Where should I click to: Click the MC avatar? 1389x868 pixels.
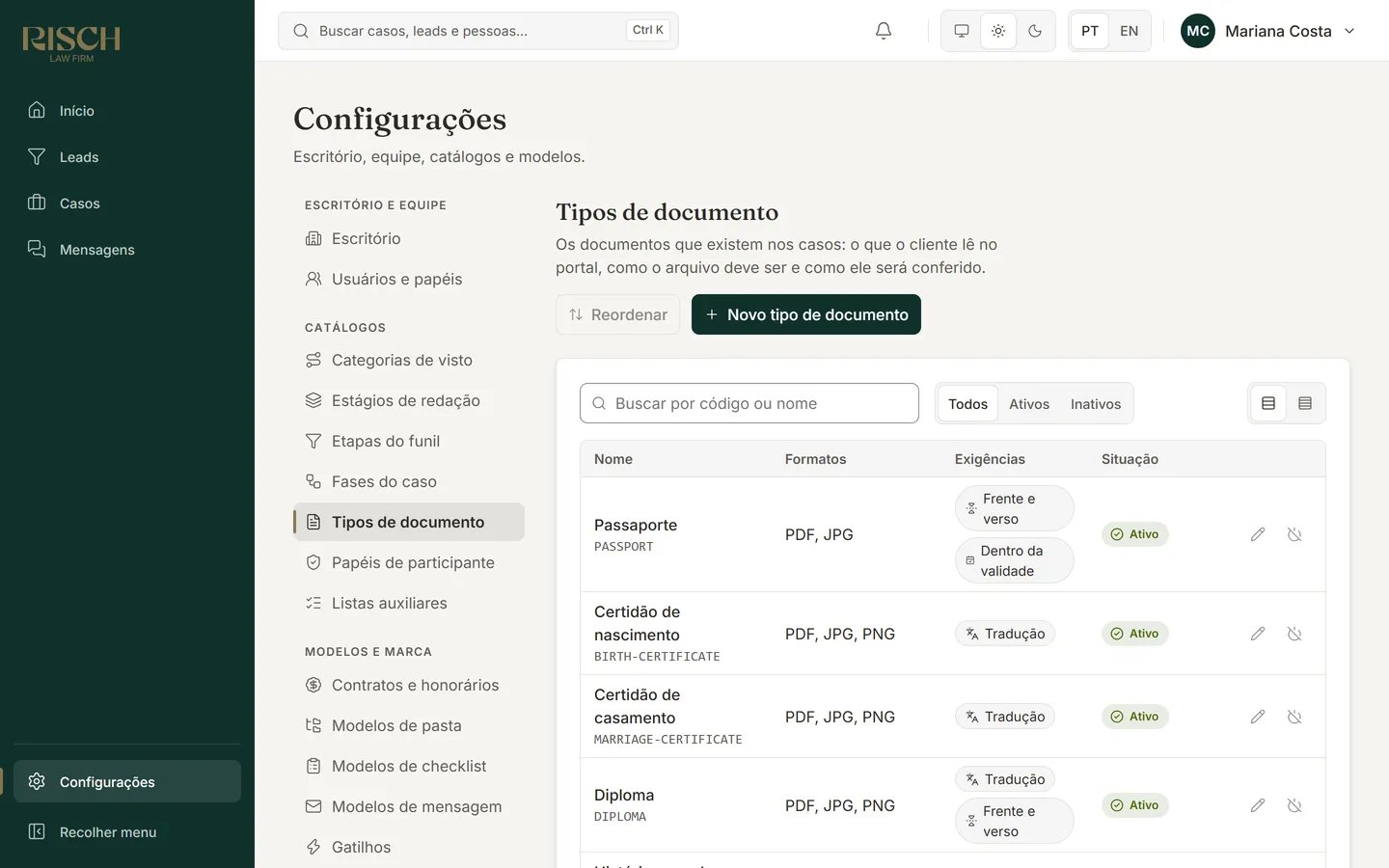pyautogui.click(x=1198, y=31)
